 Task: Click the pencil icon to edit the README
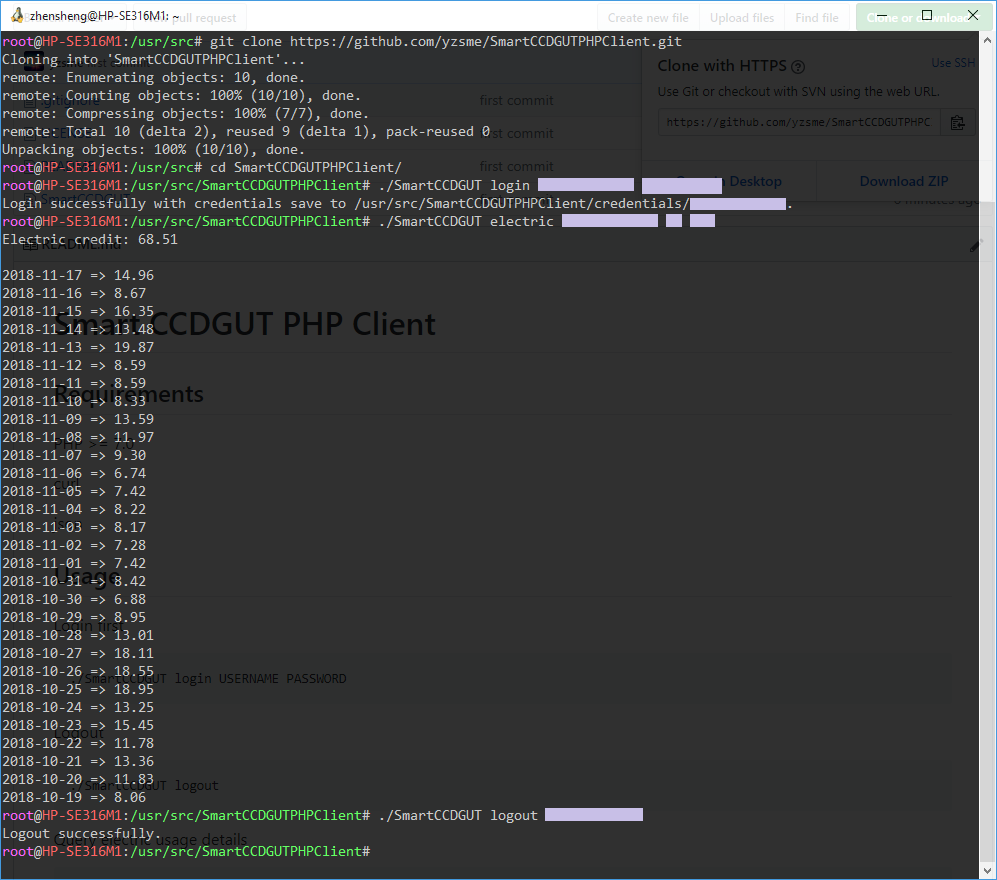[x=977, y=243]
